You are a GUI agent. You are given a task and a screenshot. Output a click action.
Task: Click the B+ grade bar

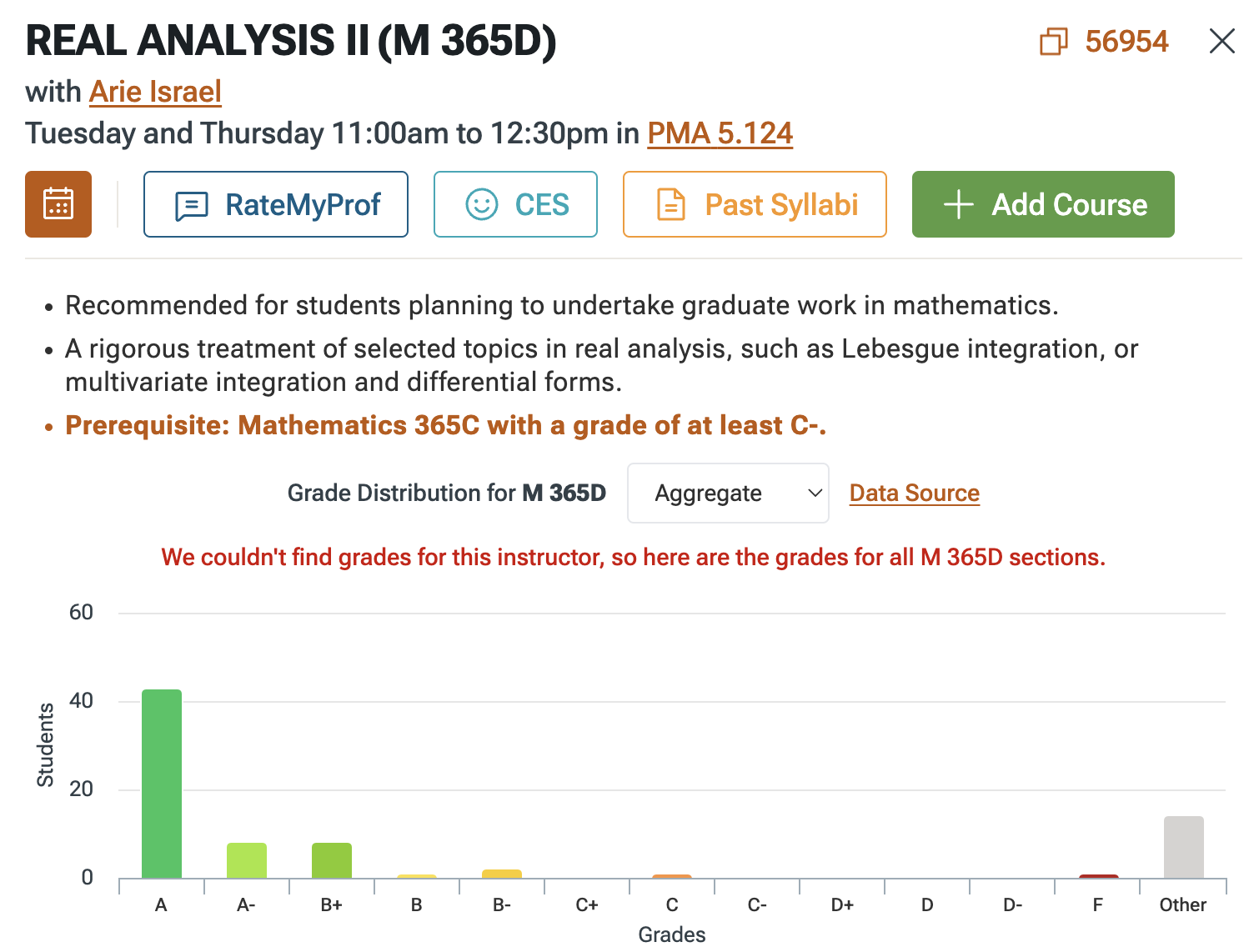coord(332,860)
